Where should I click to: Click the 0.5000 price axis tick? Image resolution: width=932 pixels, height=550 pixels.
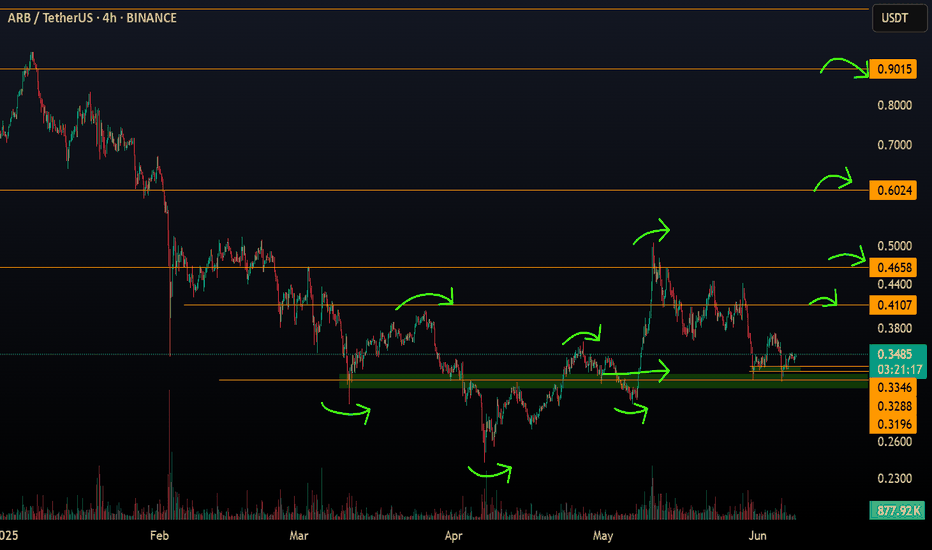895,246
